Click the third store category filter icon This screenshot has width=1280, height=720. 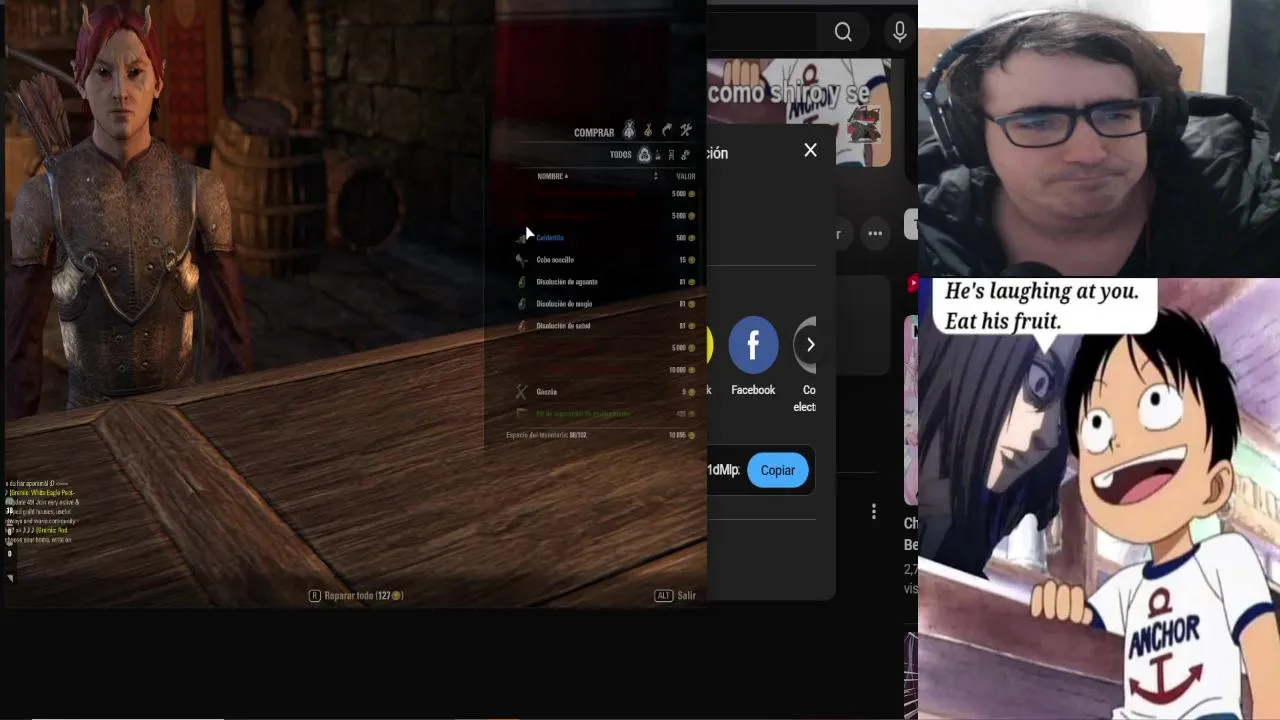[672, 155]
